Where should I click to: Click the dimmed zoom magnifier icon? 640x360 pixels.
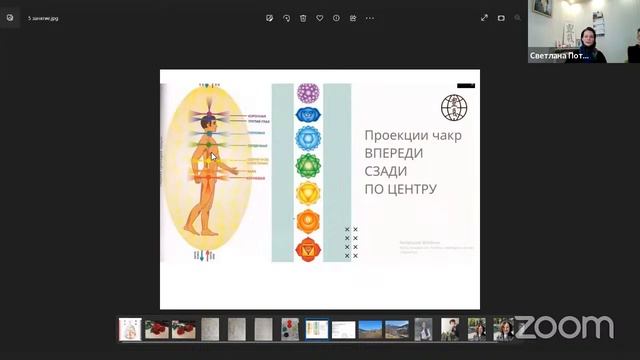(517, 18)
